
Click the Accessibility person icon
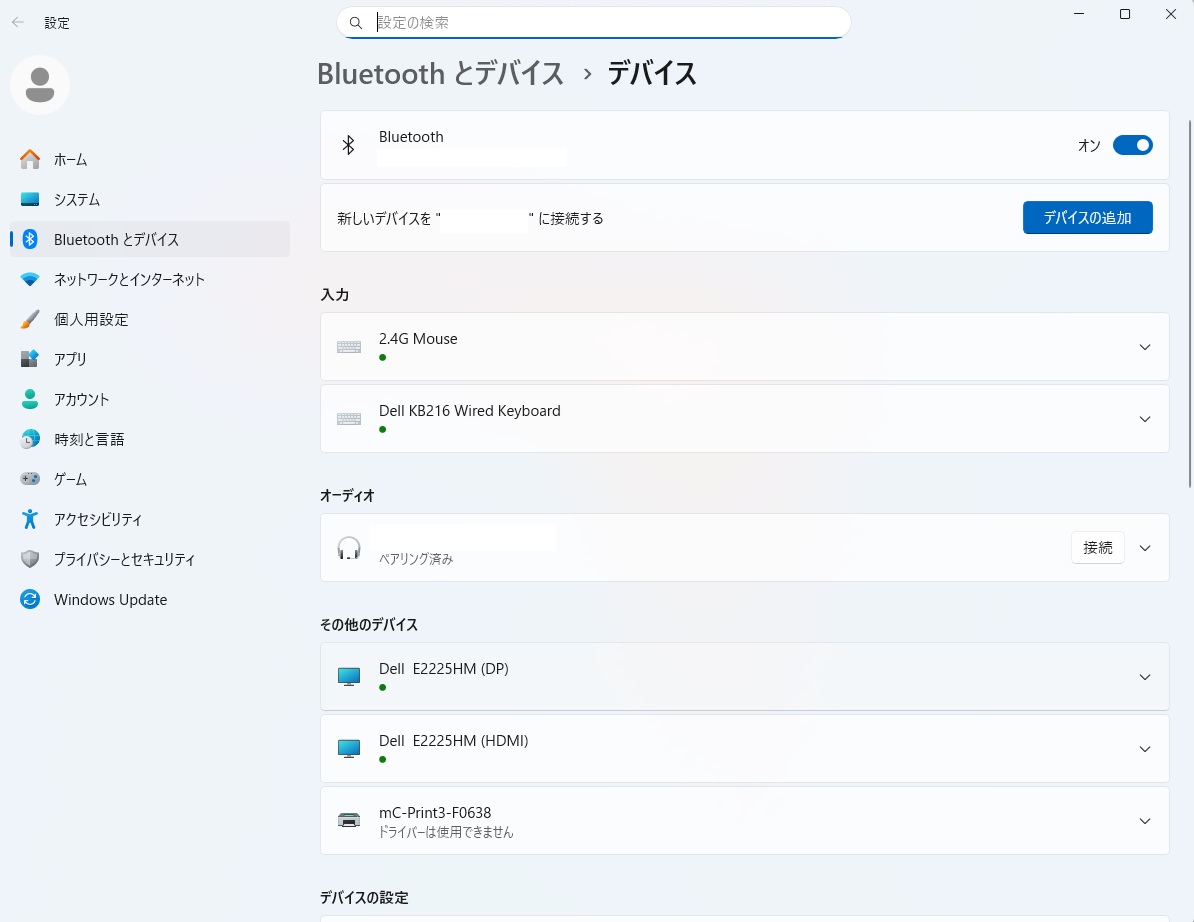coord(30,519)
